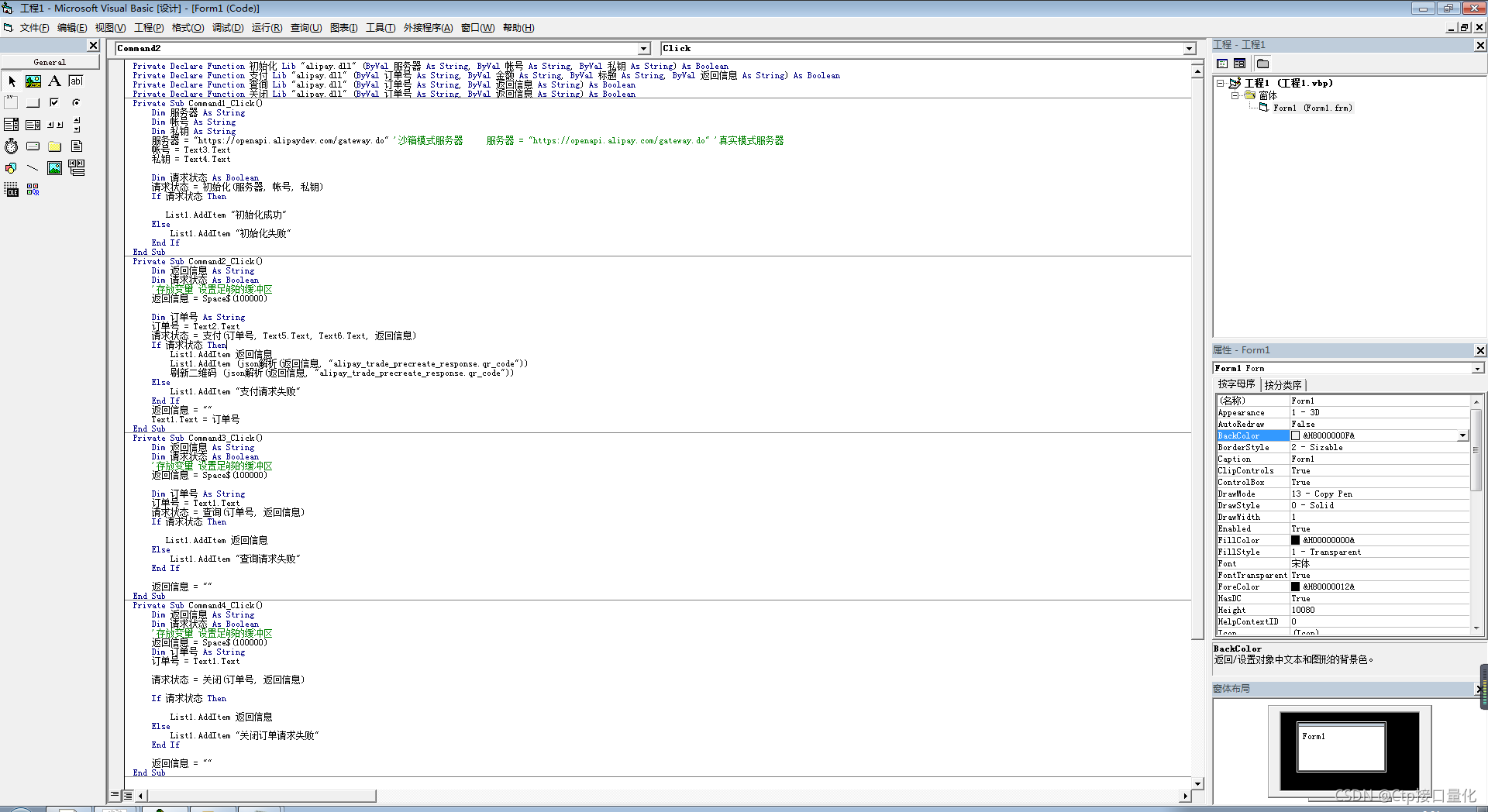This screenshot has height=812, width=1488.
Task: Select the ListBox control tool
Action: pyautogui.click(x=33, y=125)
